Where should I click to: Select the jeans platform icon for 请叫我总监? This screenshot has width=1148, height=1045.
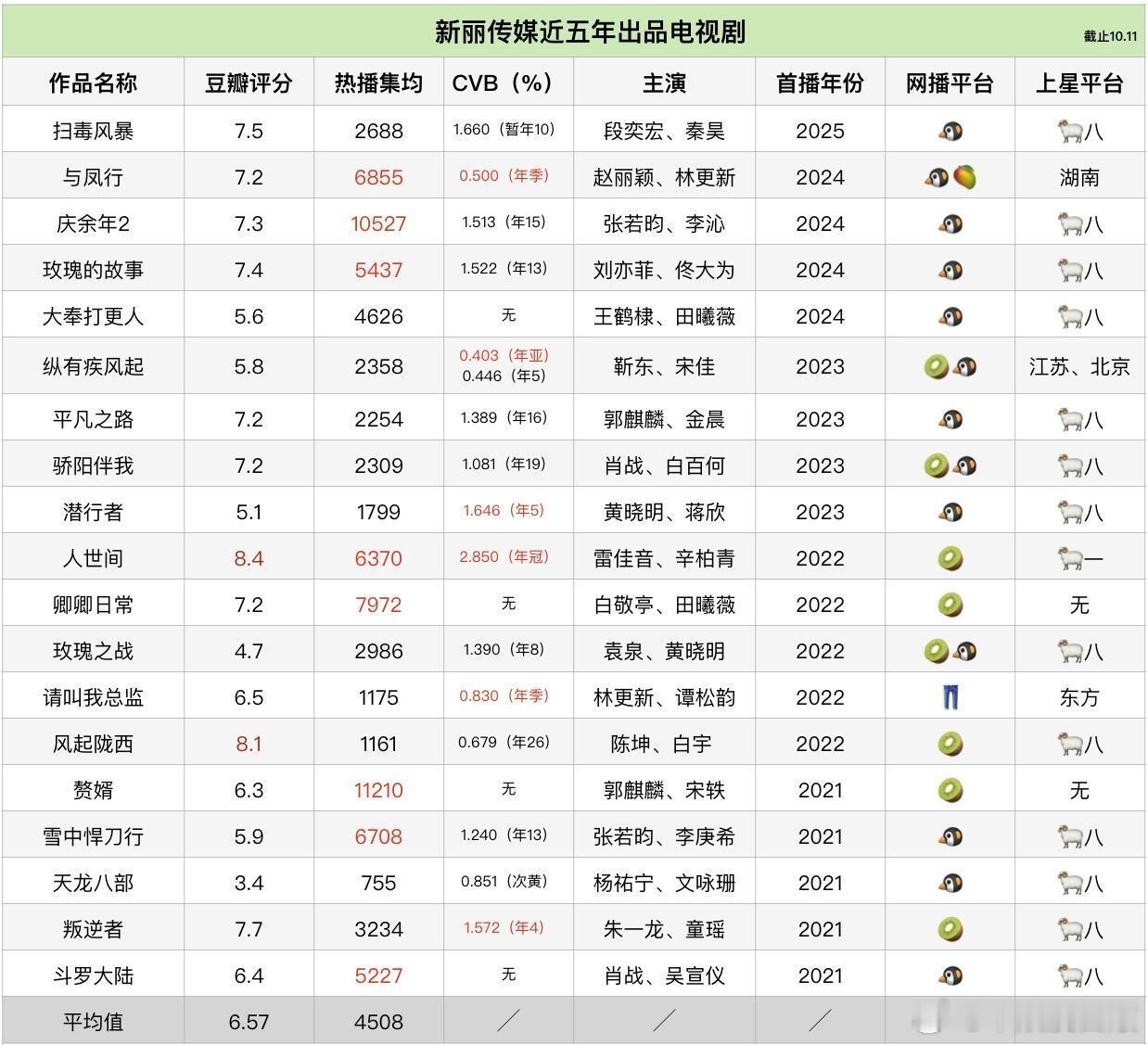(x=948, y=696)
